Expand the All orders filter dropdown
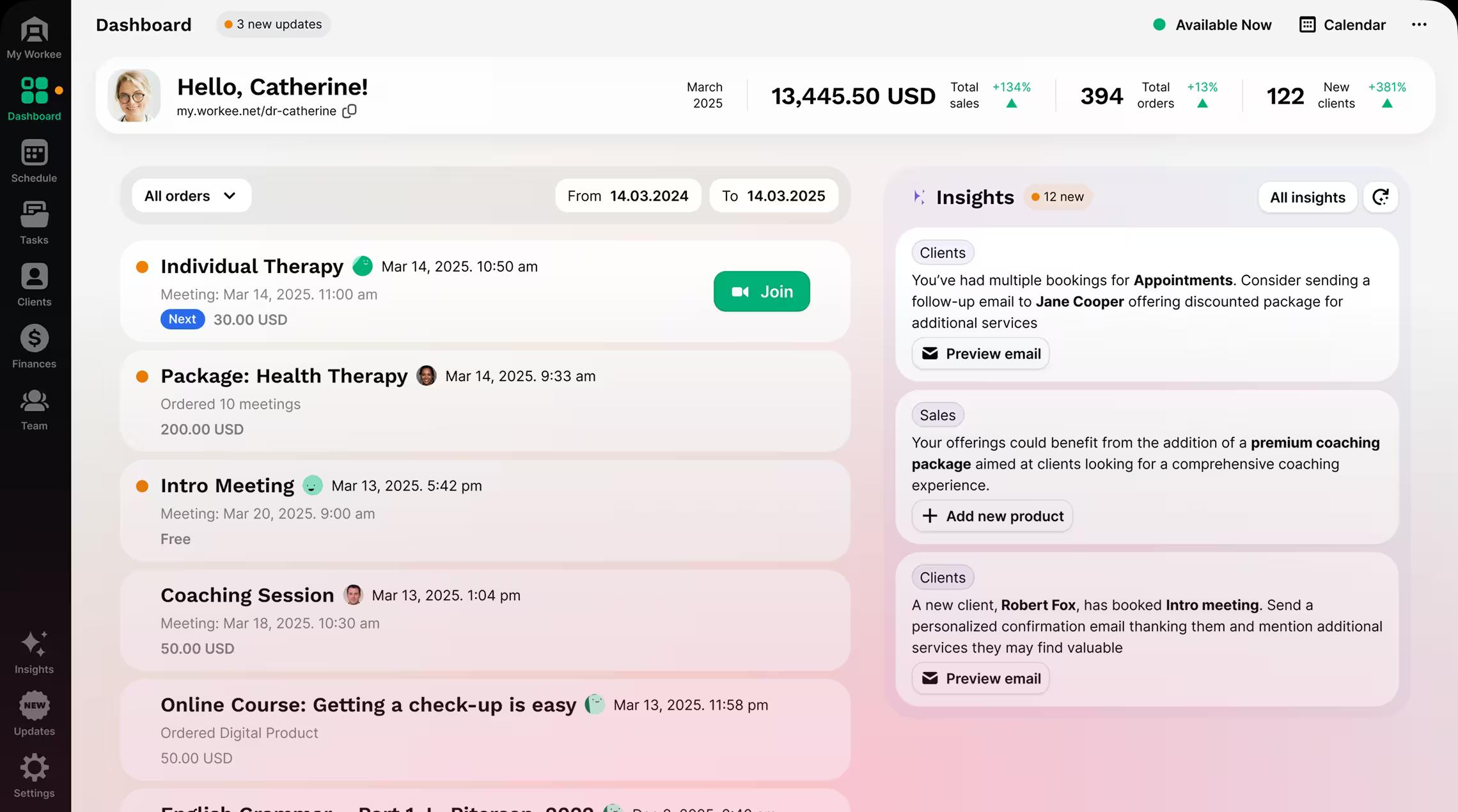1458x812 pixels. 190,196
